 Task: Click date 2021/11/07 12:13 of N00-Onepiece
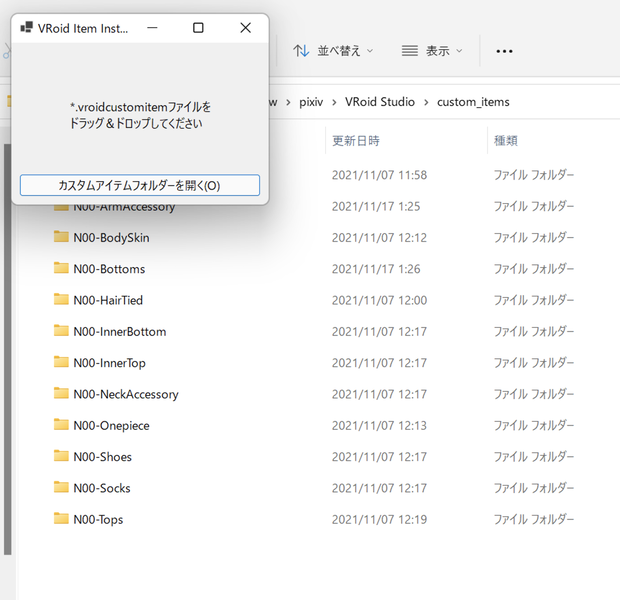coord(379,426)
